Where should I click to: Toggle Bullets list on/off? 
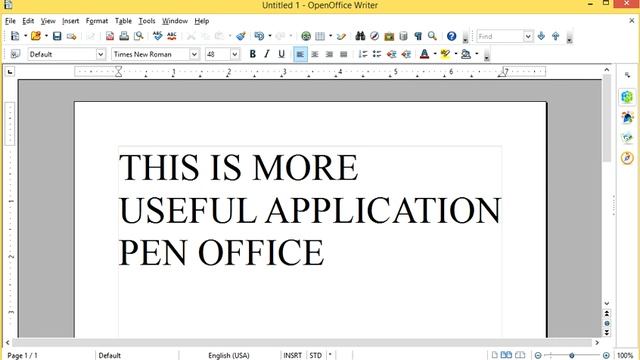click(x=377, y=54)
